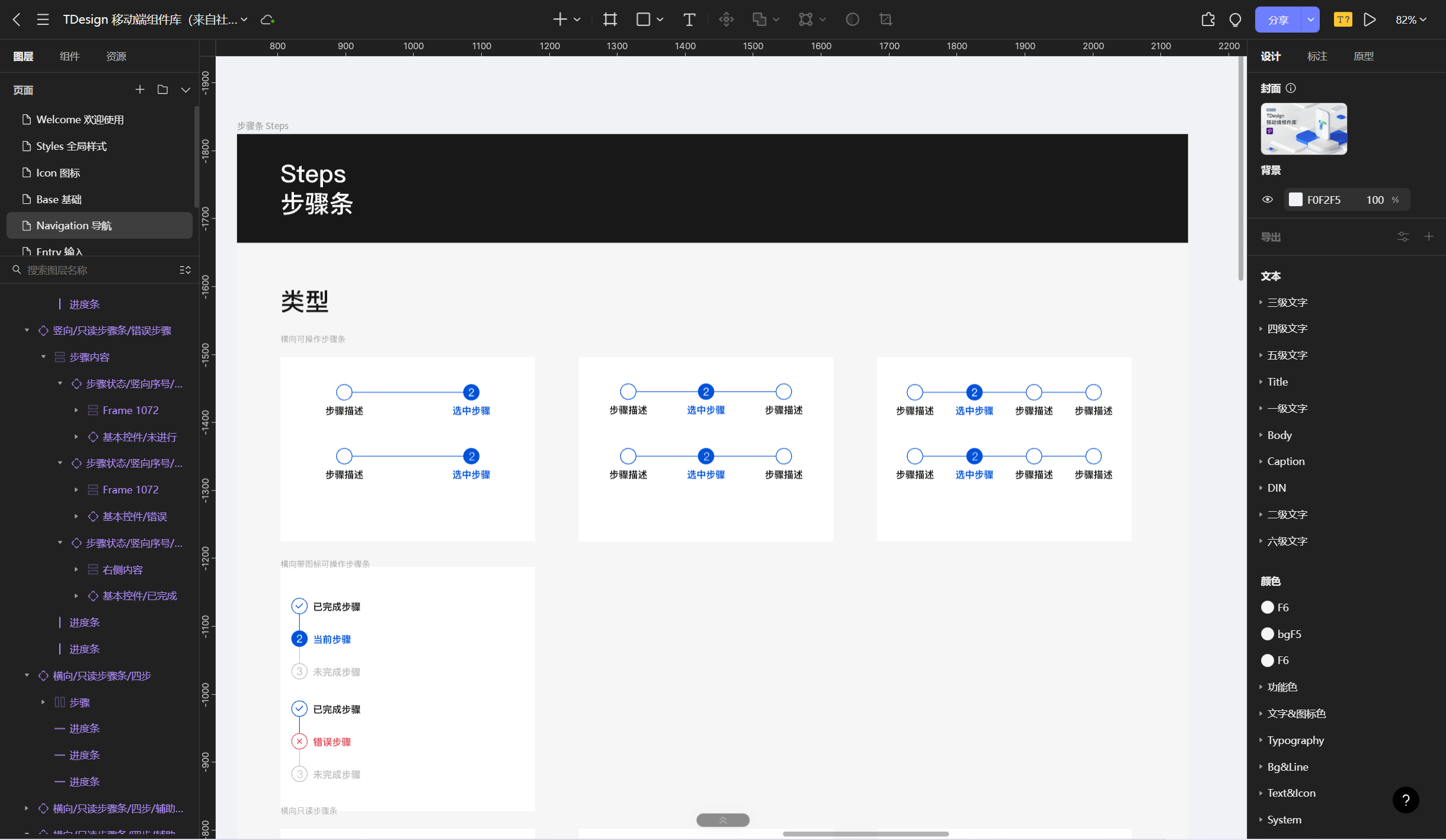This screenshot has height=840, width=1446.
Task: Collapse the 步骤内容 layer group
Action: point(43,357)
